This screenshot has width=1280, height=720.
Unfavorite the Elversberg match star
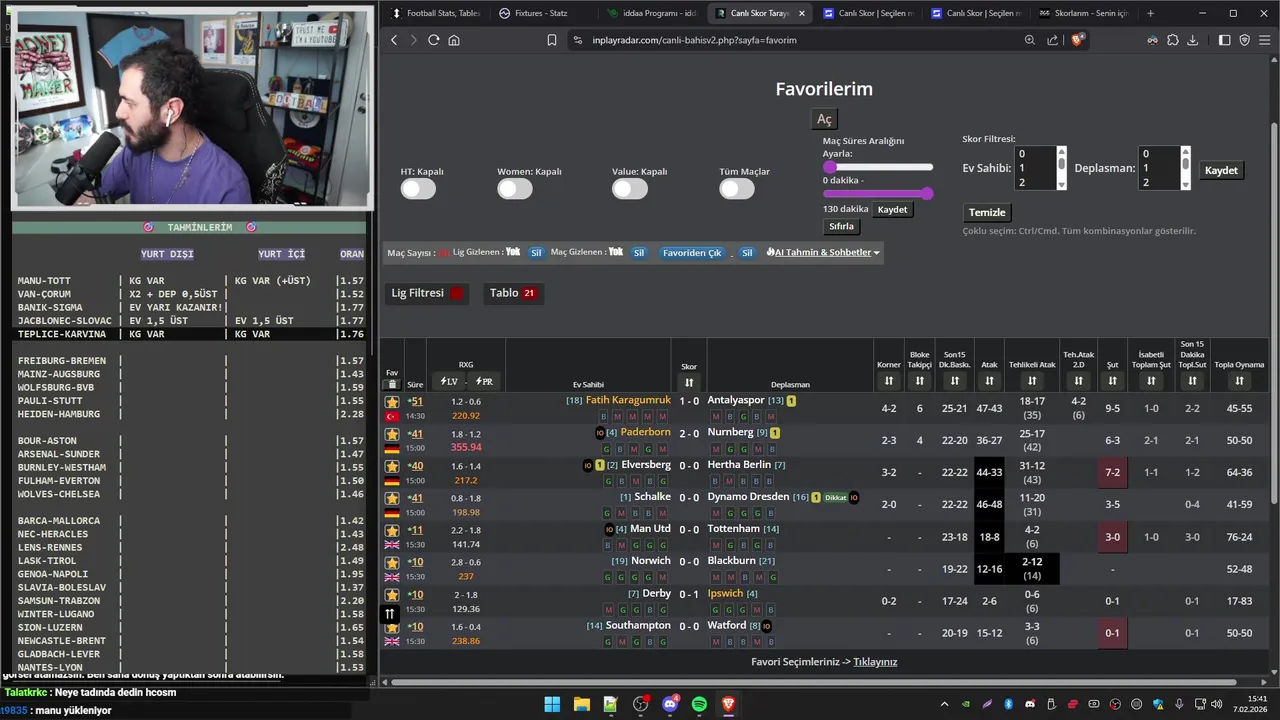coord(392,466)
